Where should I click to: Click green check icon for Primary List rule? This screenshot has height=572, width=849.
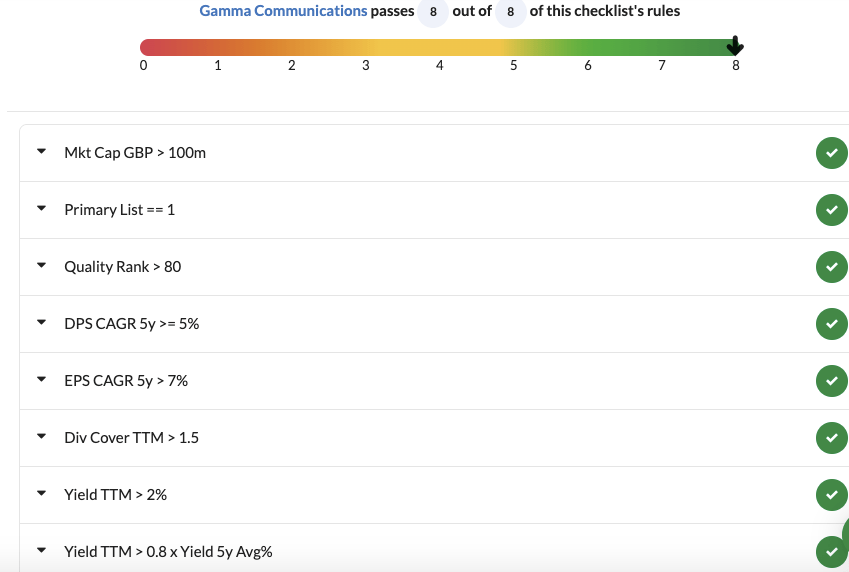(831, 210)
